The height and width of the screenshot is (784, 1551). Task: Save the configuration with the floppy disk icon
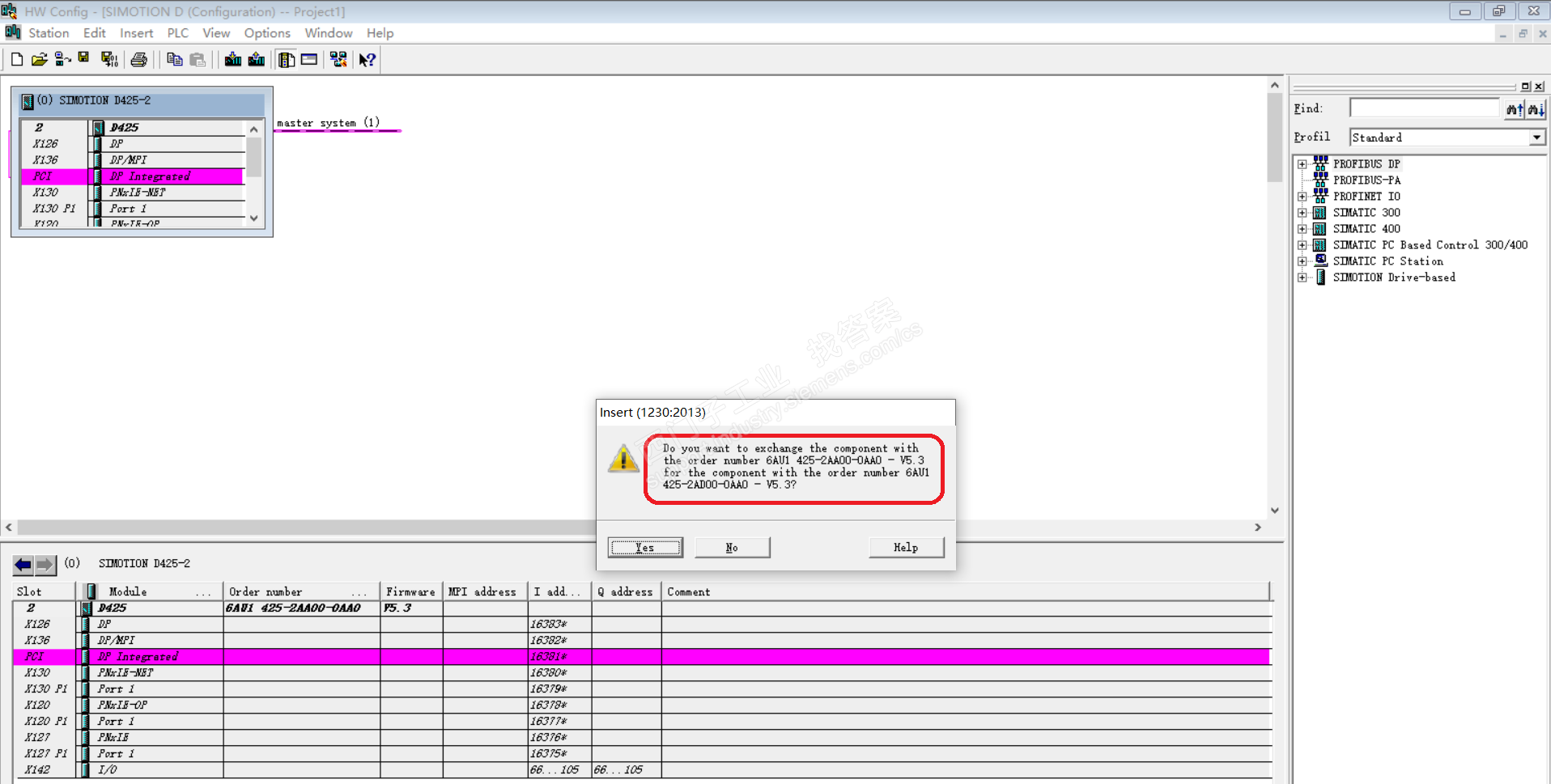pyautogui.click(x=84, y=59)
